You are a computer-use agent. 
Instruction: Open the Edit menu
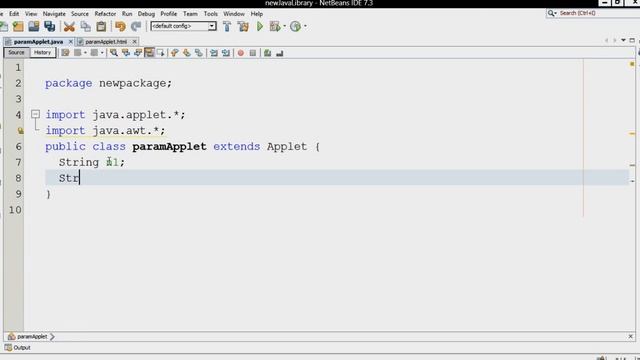pyautogui.click(x=14, y=14)
